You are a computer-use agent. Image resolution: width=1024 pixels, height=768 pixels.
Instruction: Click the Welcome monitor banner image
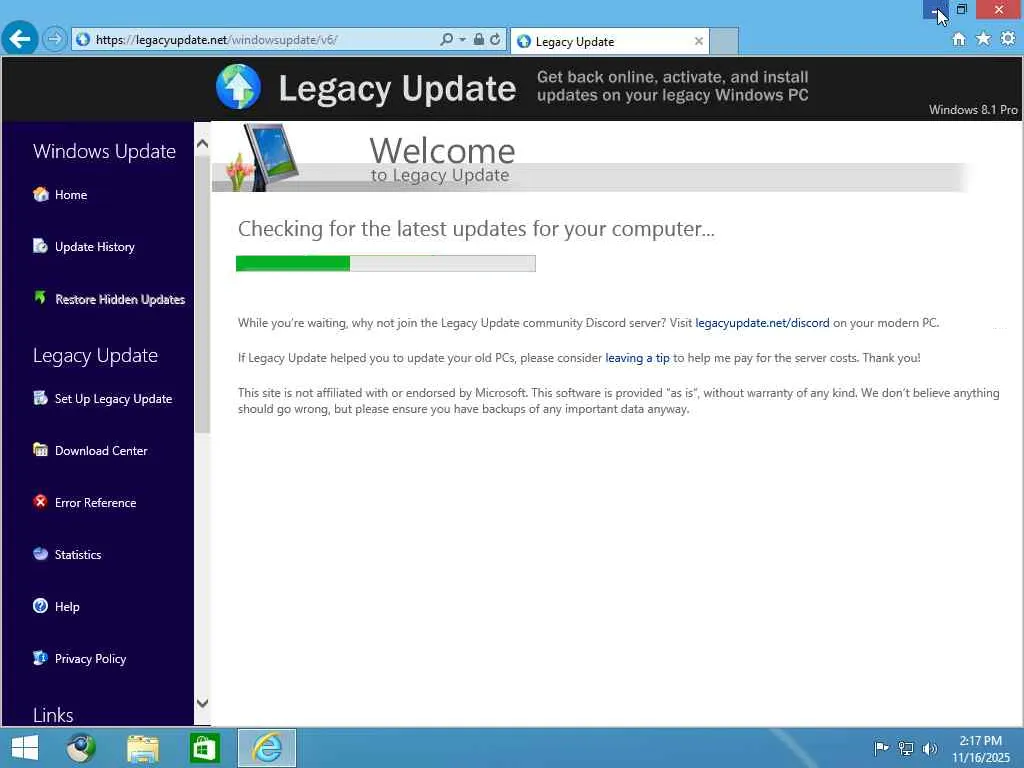[x=263, y=157]
